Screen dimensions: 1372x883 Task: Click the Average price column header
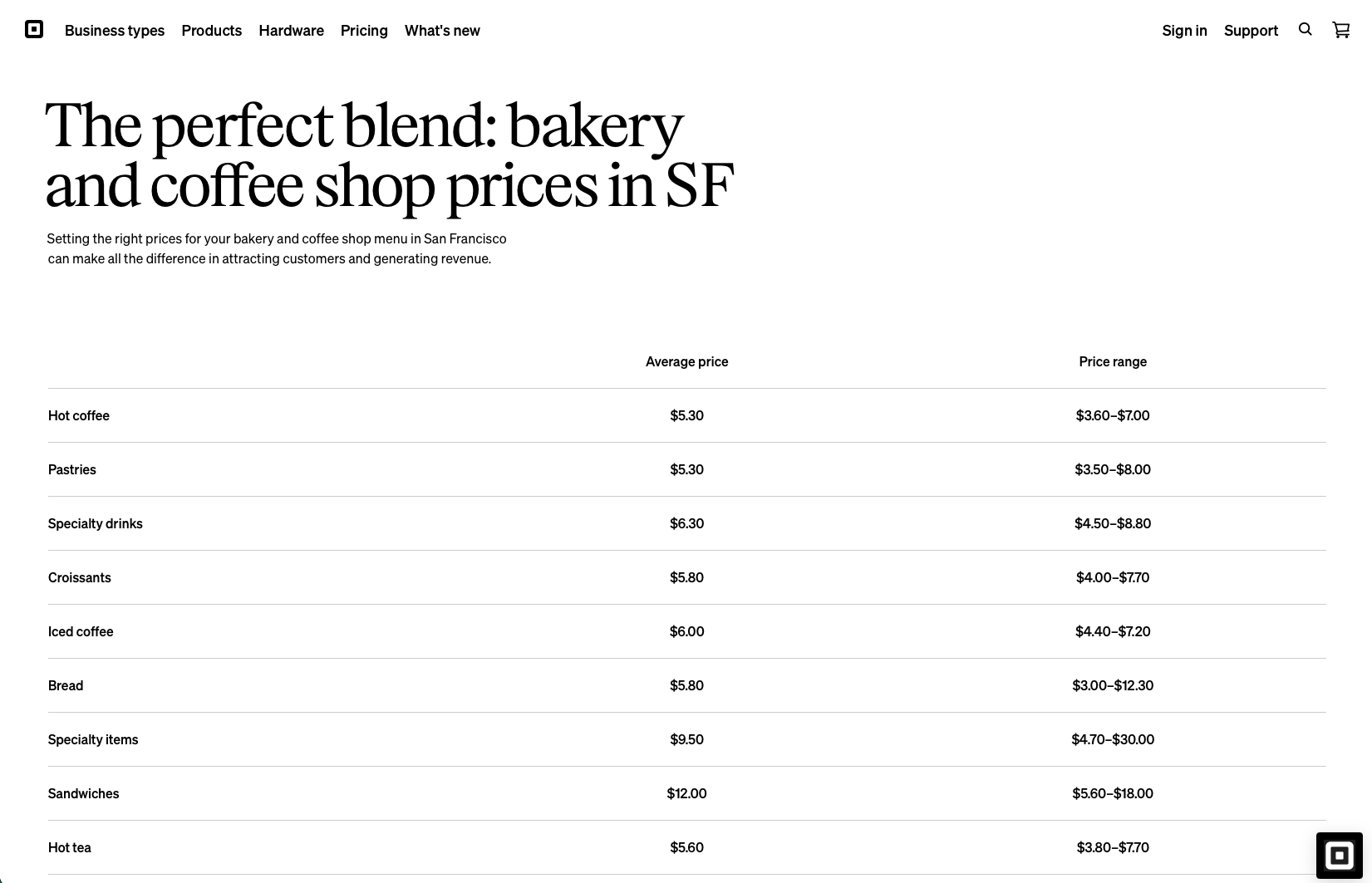[686, 361]
